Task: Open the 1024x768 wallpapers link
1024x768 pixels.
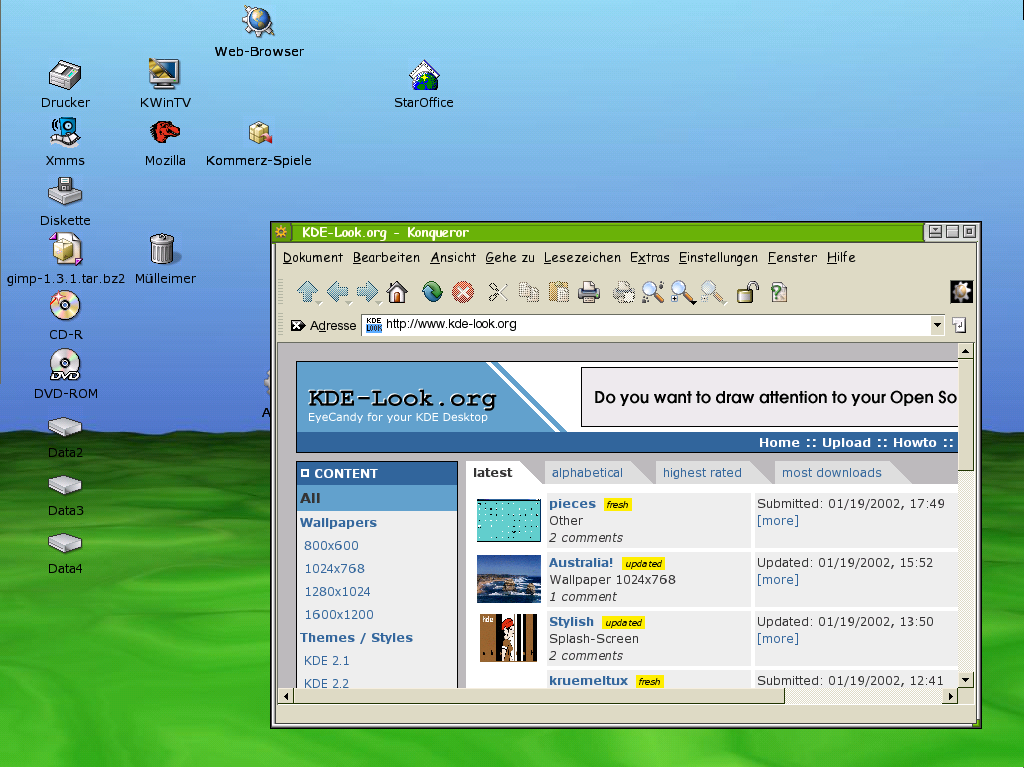Action: click(334, 569)
